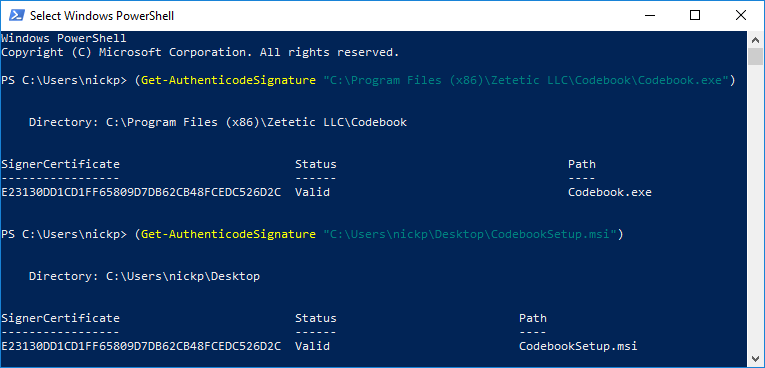The height and width of the screenshot is (368, 765).
Task: Click the first Valid status value
Action: tap(312, 192)
